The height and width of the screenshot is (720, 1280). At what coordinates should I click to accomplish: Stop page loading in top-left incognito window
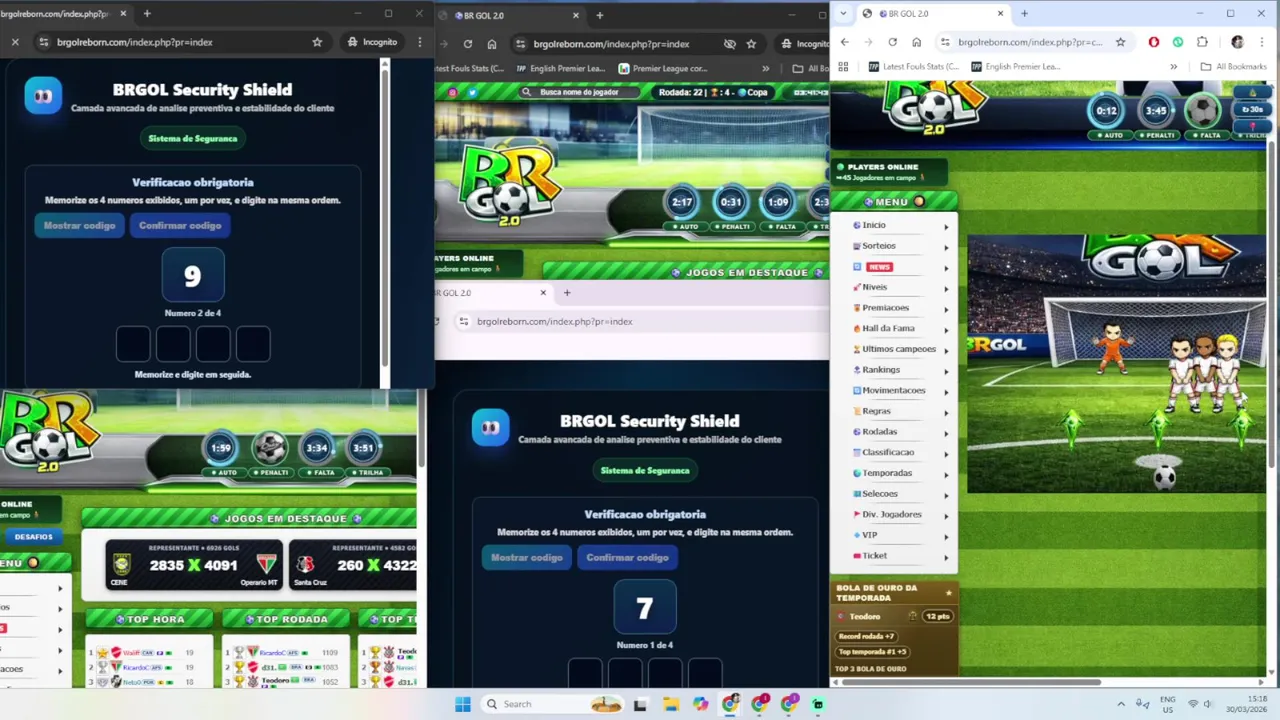[14, 42]
